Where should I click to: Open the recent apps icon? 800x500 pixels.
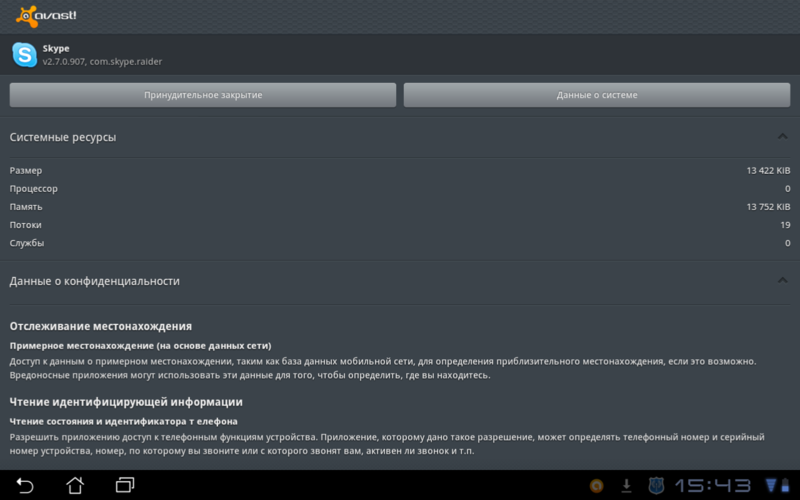click(x=125, y=485)
